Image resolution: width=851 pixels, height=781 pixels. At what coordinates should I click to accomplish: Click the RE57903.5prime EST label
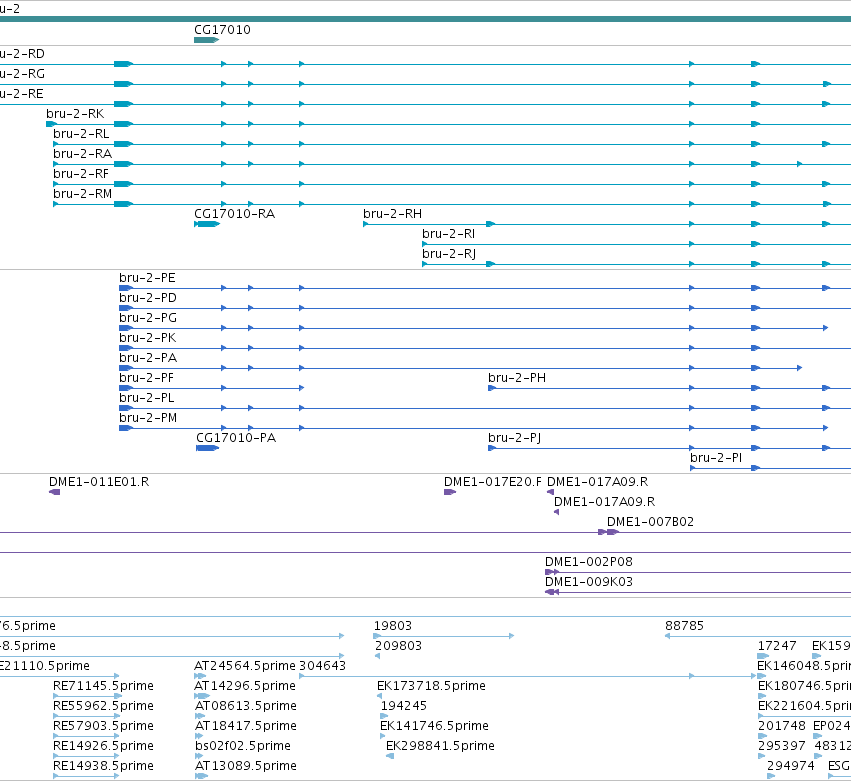pos(103,726)
